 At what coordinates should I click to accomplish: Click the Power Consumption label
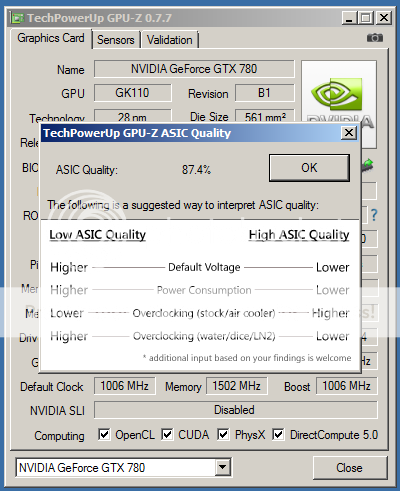click(204, 290)
